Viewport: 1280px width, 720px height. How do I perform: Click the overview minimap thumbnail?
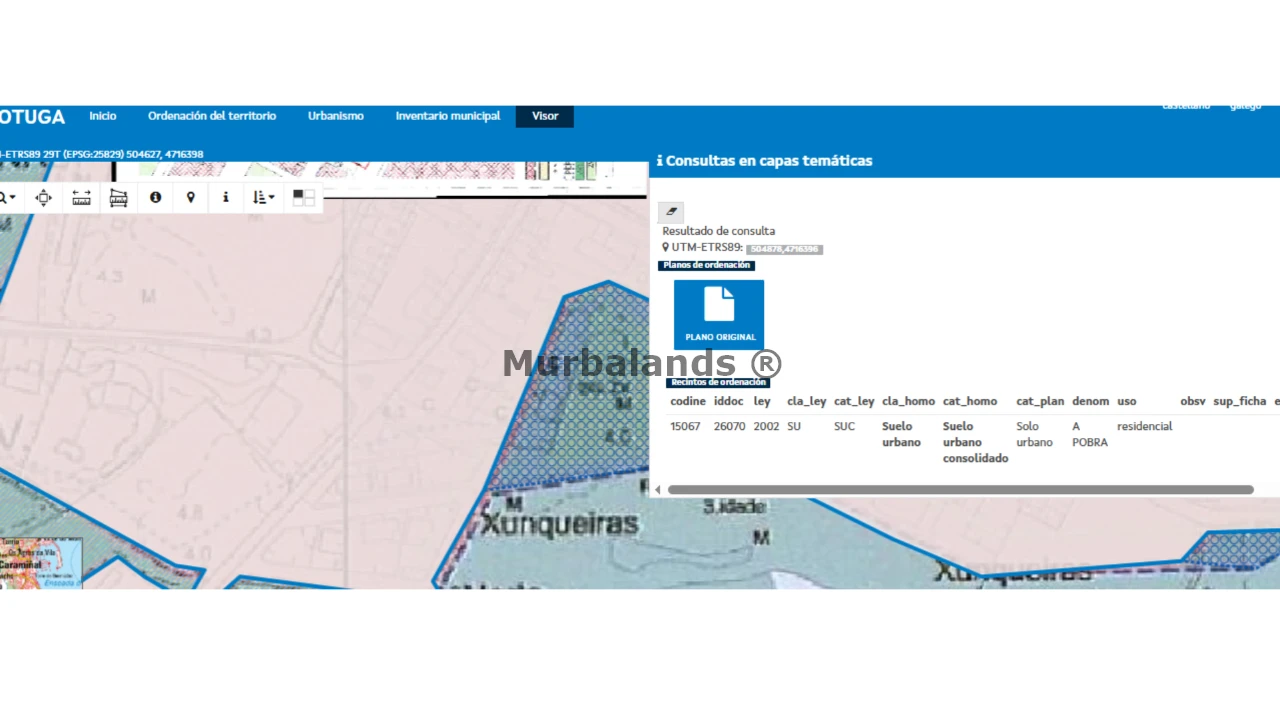coord(41,563)
